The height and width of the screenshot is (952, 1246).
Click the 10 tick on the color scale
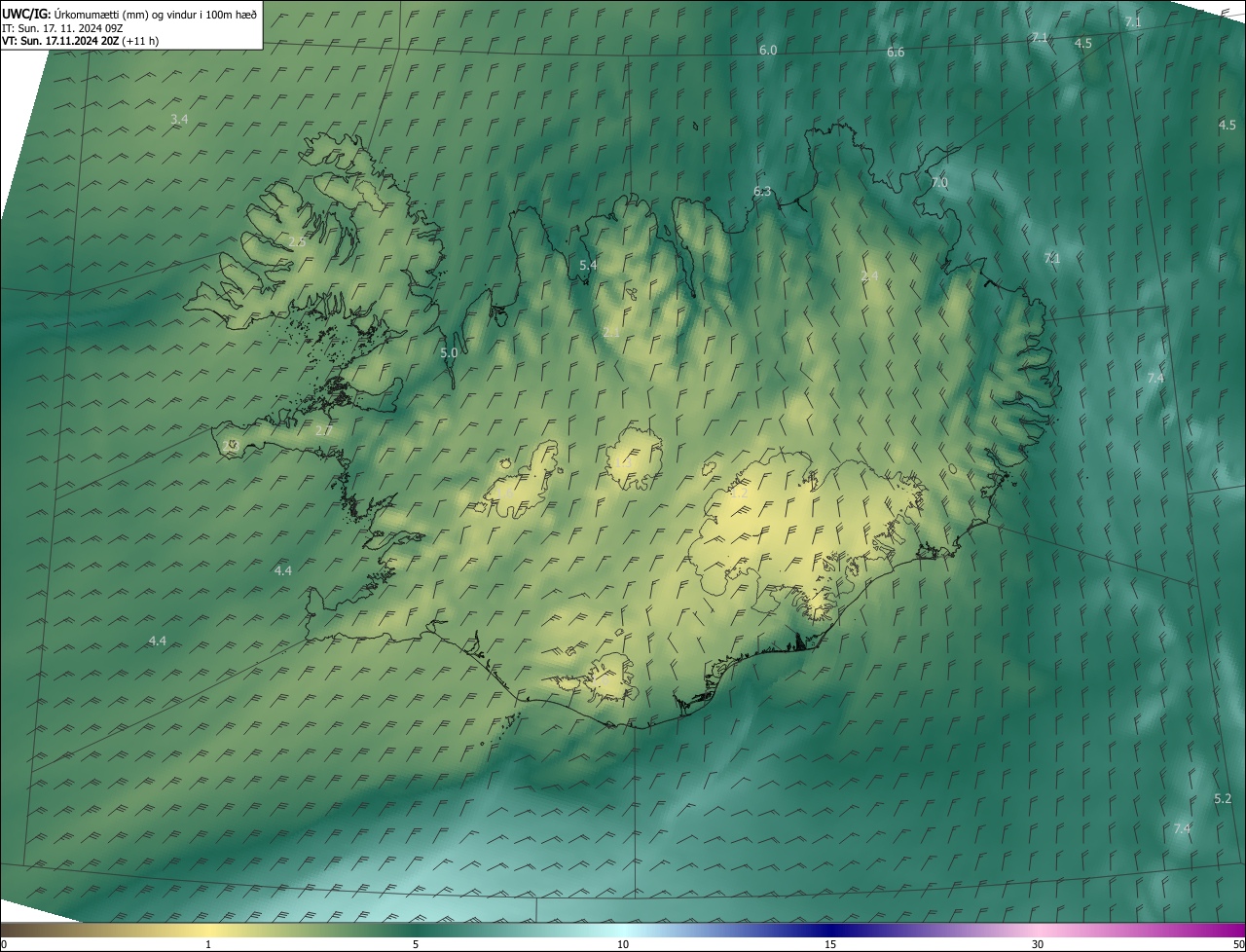(x=623, y=944)
